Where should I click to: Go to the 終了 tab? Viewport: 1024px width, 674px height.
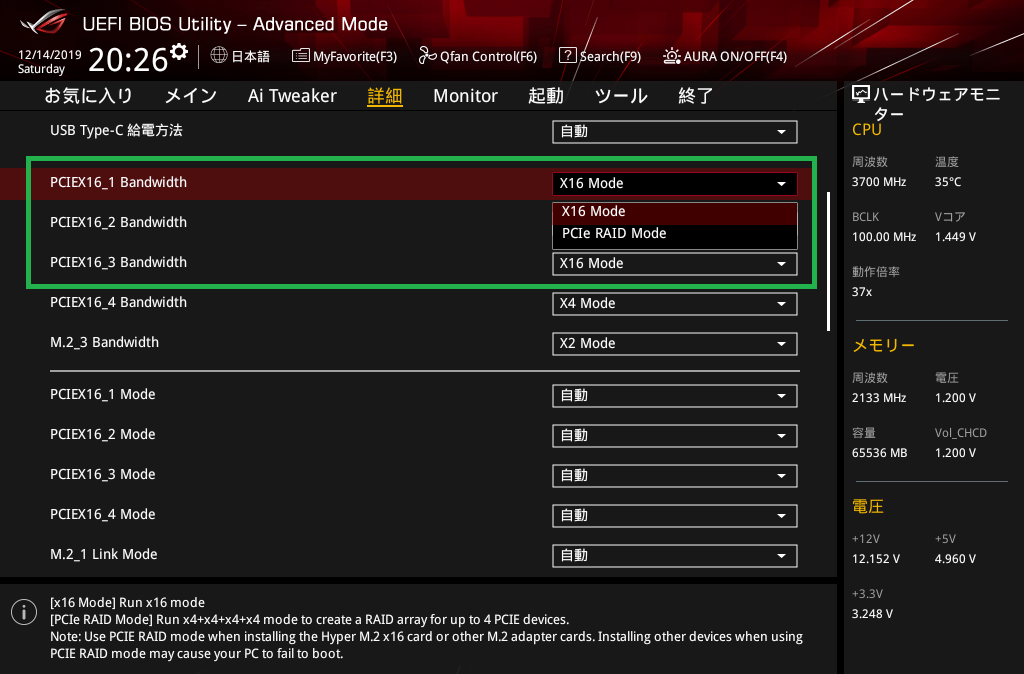click(x=696, y=96)
